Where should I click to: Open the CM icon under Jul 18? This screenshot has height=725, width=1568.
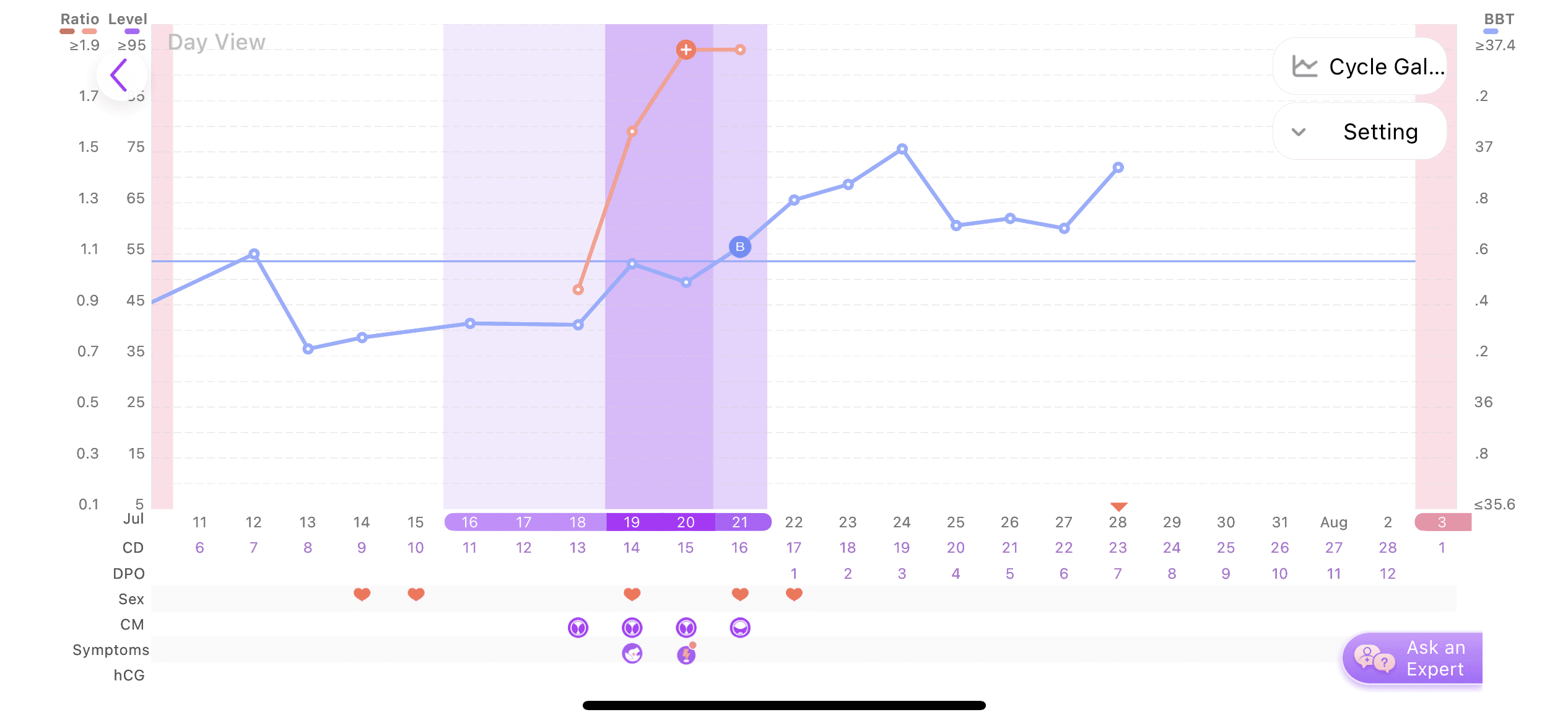click(x=578, y=628)
